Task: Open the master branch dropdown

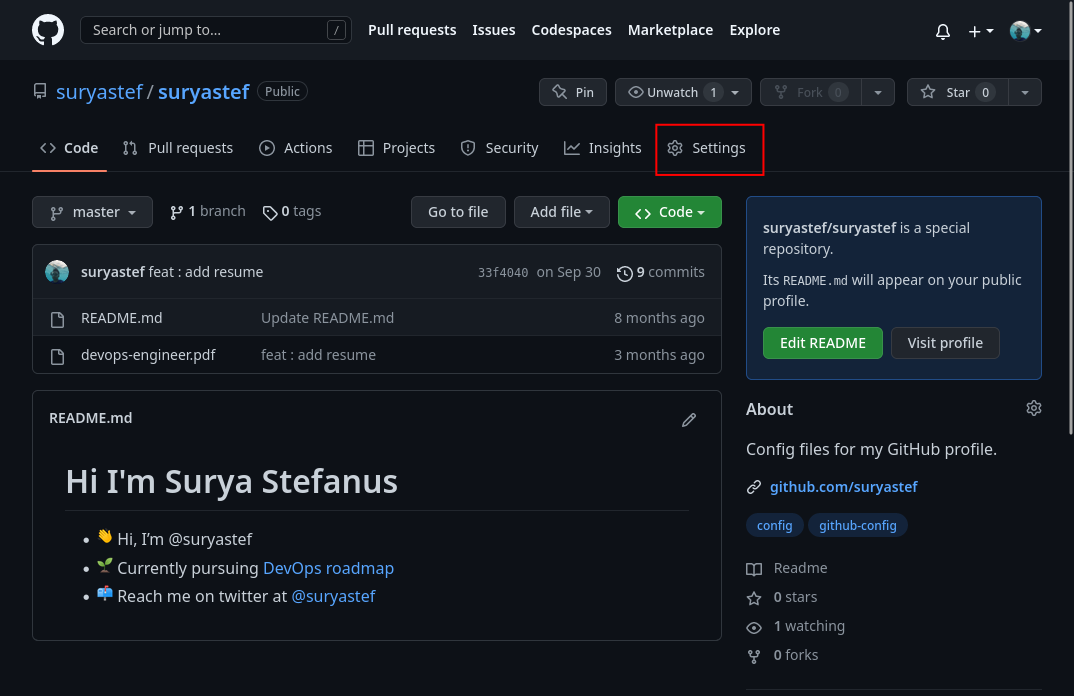Action: point(92,212)
